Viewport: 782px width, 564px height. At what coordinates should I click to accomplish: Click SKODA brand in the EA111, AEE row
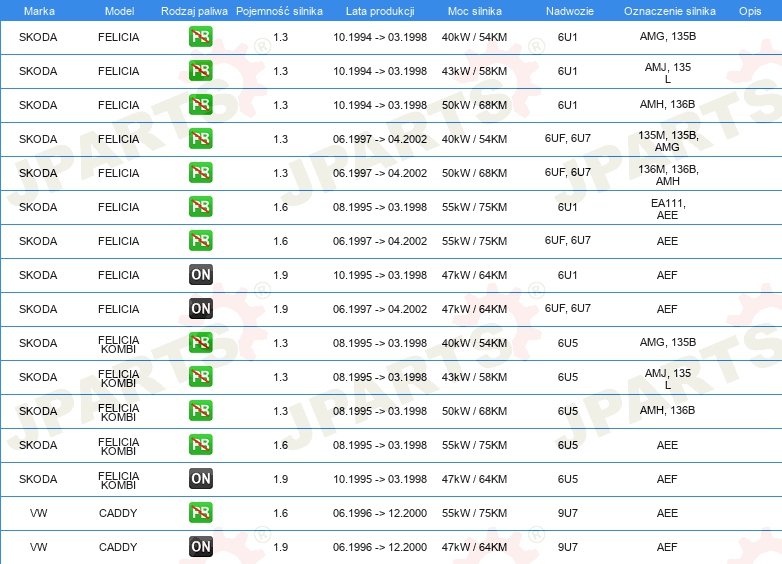pos(38,207)
